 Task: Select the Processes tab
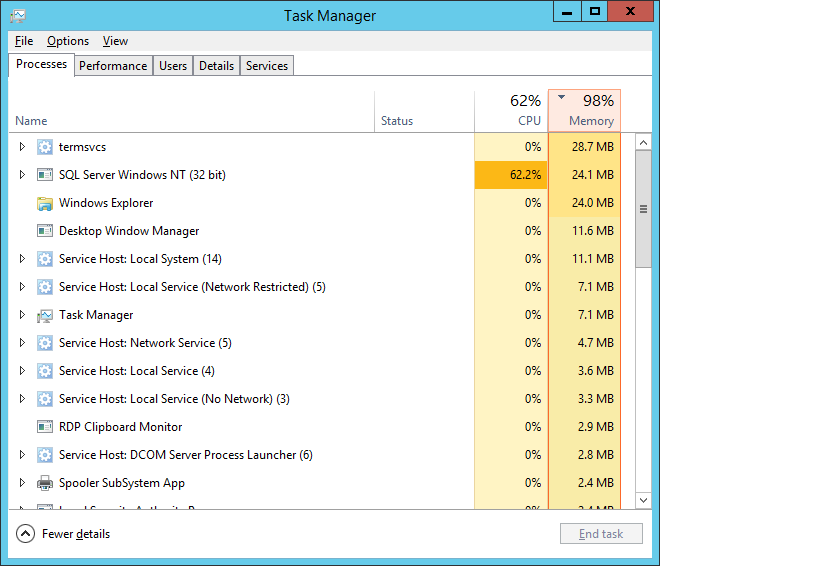click(41, 64)
